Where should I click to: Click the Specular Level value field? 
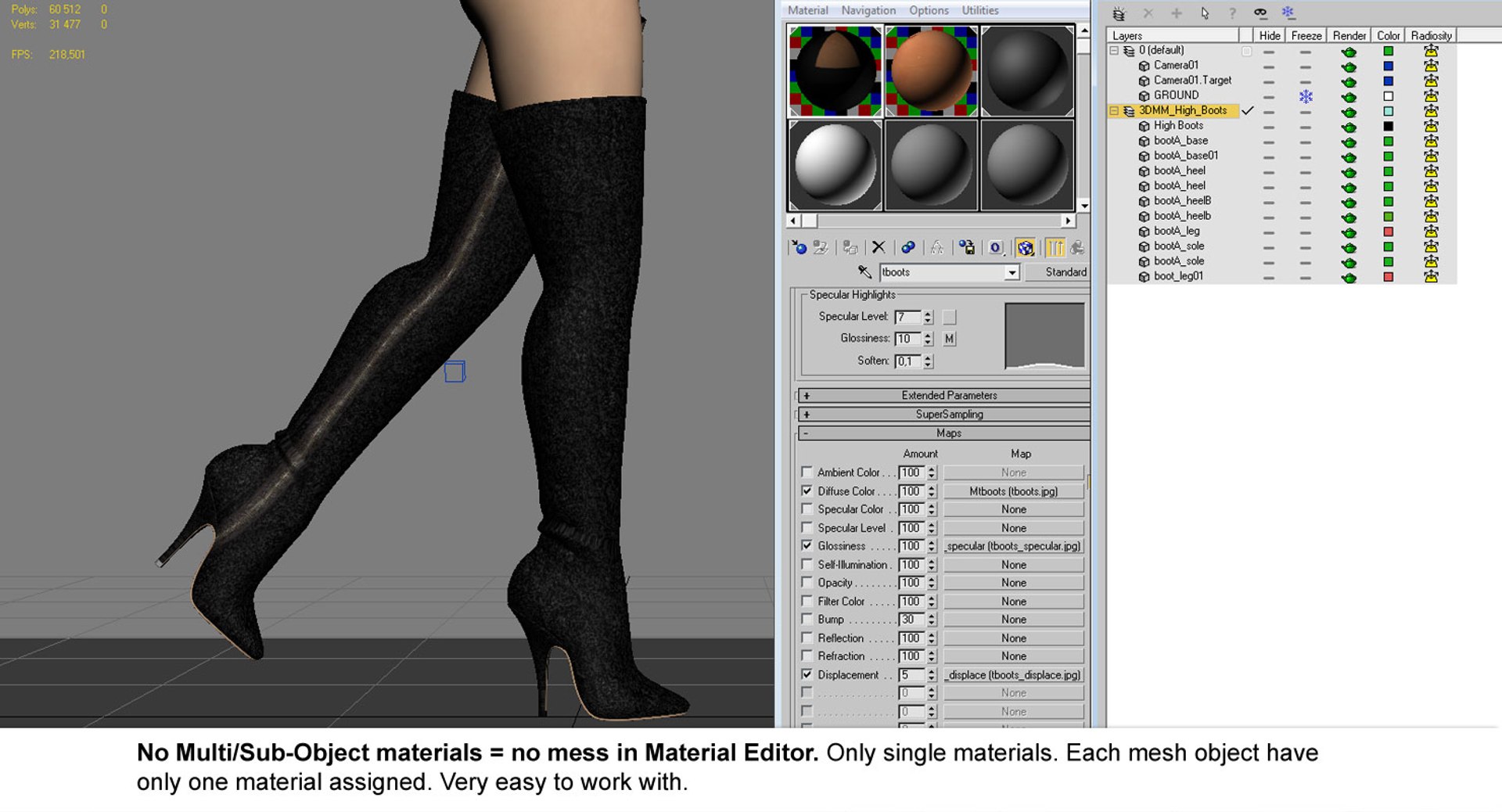[907, 317]
